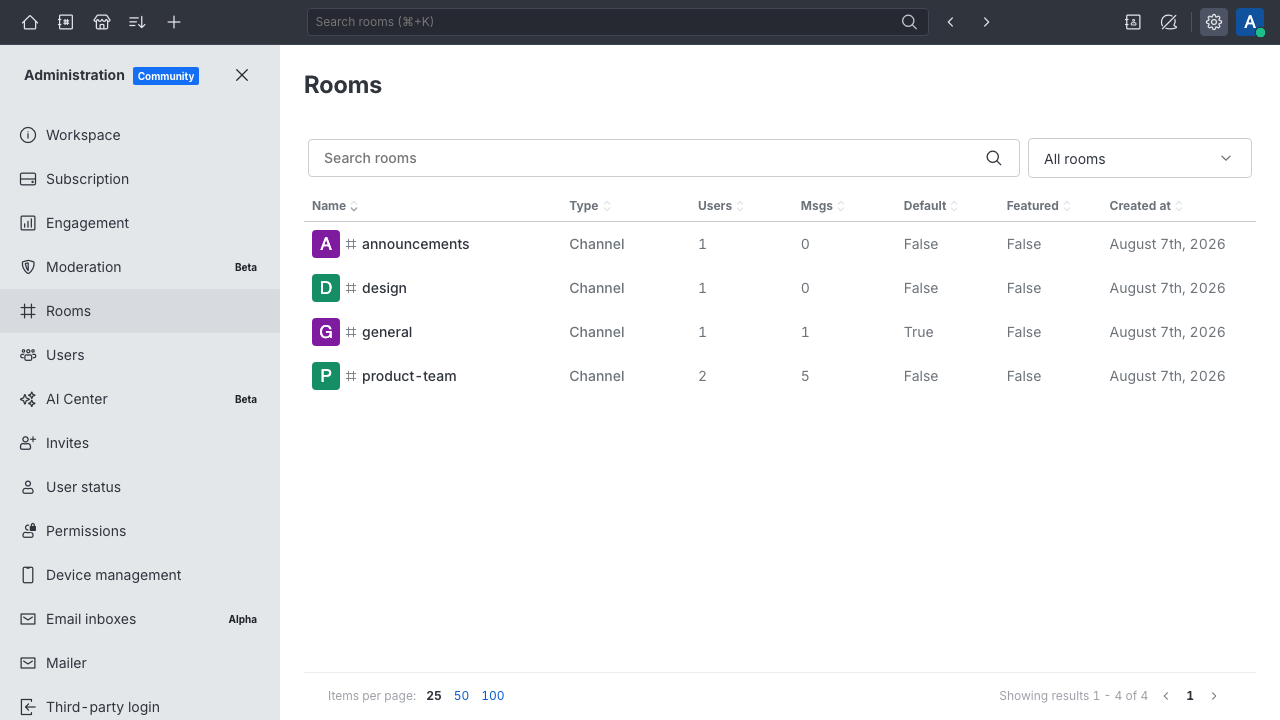Sort table by Created at column
1280x720 pixels.
click(x=1146, y=206)
